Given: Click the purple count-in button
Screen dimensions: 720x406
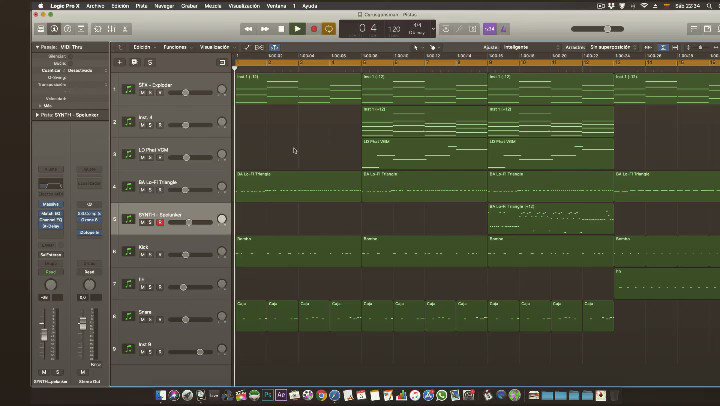Looking at the screenshot, I should click(x=489, y=29).
